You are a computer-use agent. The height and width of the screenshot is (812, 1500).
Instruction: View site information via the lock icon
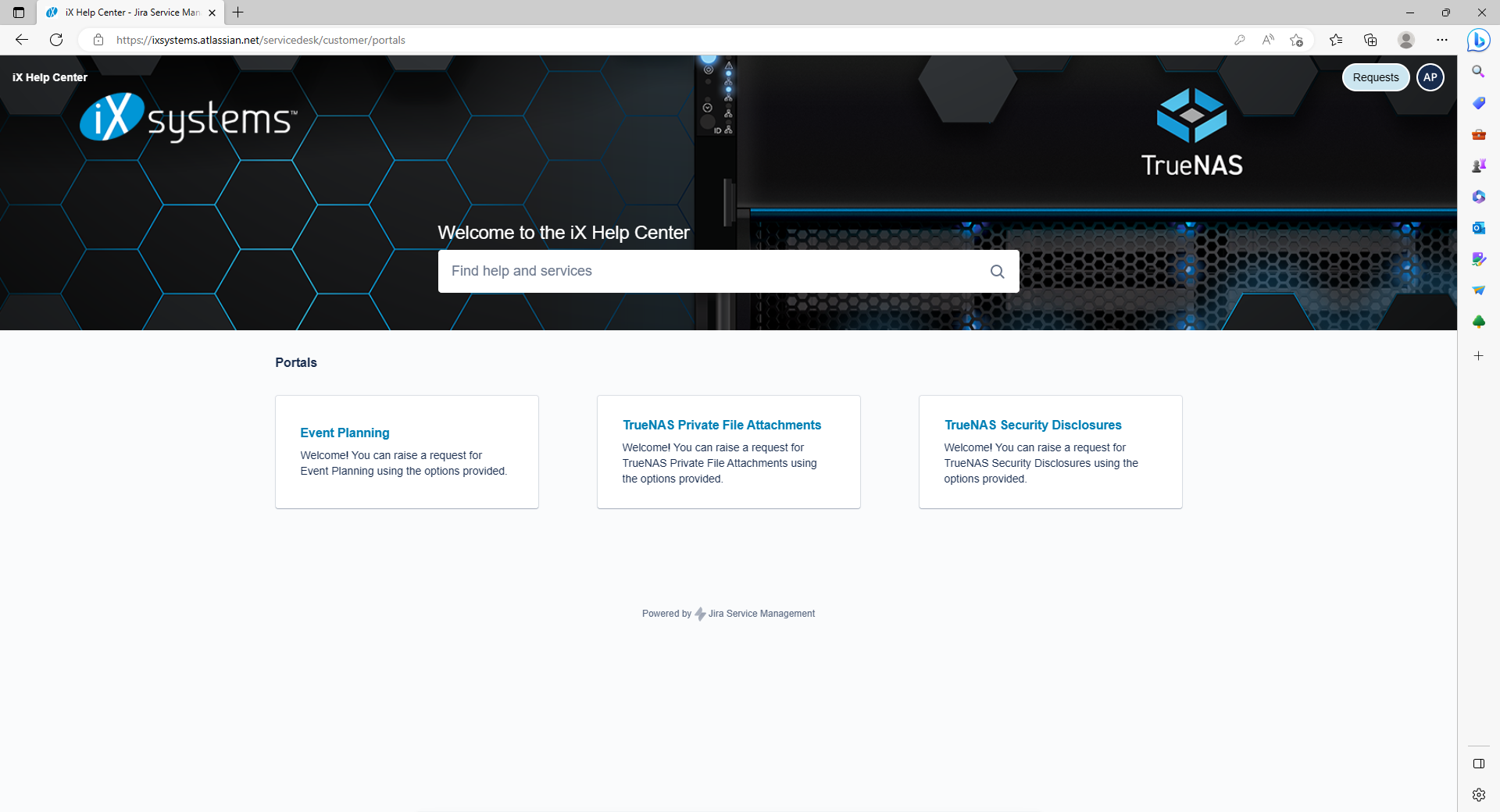98,40
